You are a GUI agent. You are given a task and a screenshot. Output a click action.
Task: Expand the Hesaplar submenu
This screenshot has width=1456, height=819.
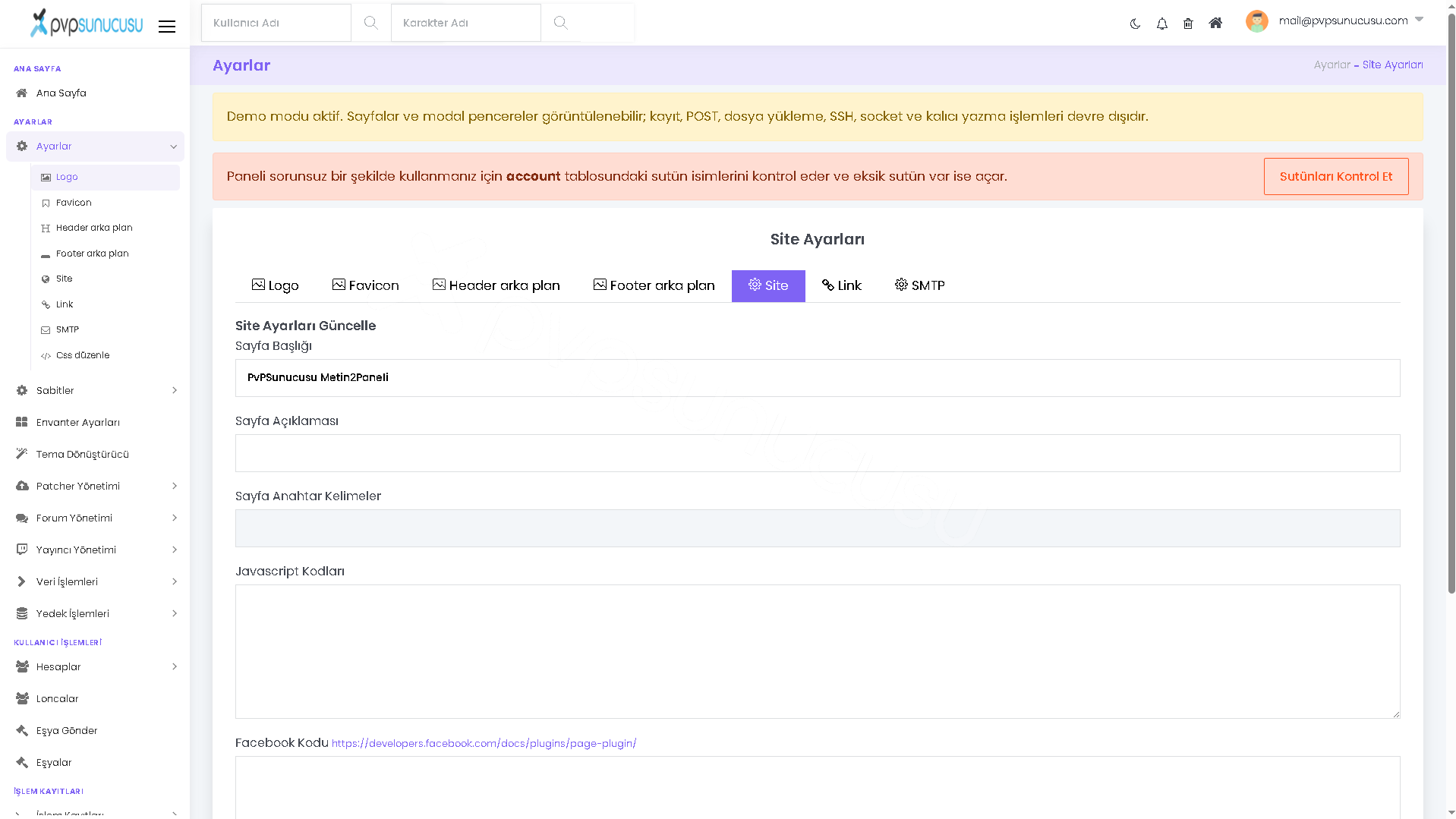point(95,666)
